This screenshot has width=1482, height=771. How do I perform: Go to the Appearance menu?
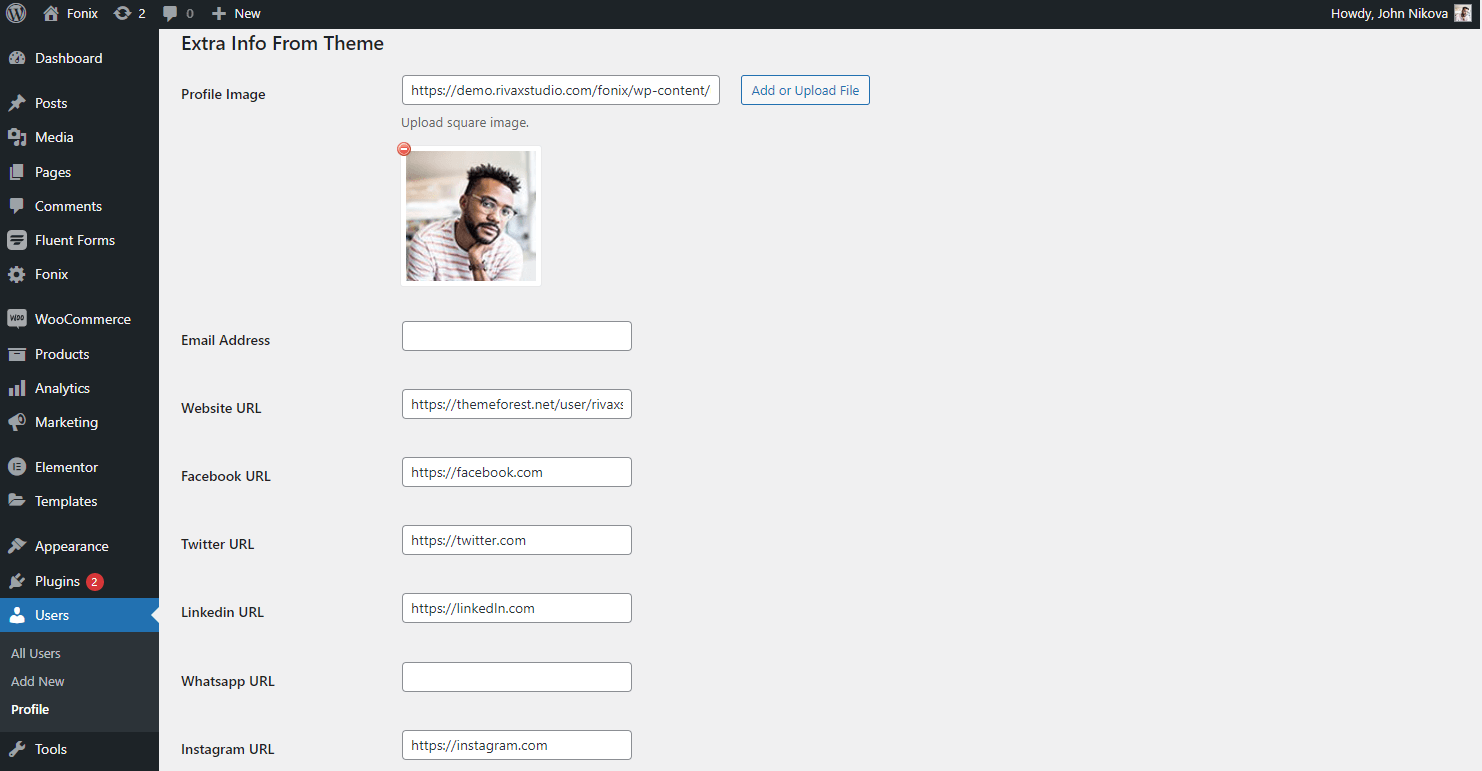pos(71,546)
